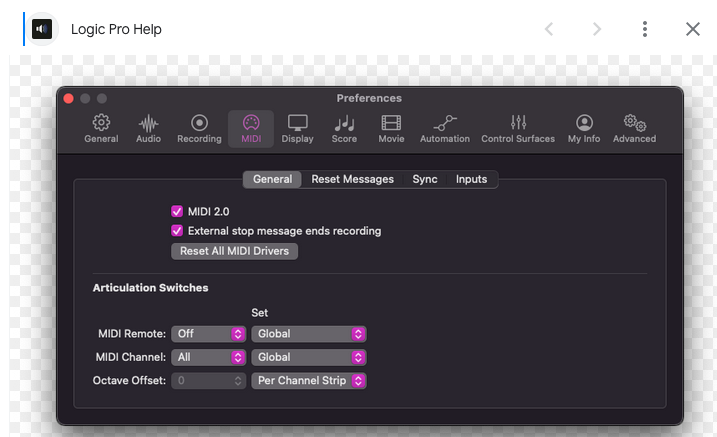
Task: Open MIDI Channel Set Global dropdown
Action: coord(309,357)
